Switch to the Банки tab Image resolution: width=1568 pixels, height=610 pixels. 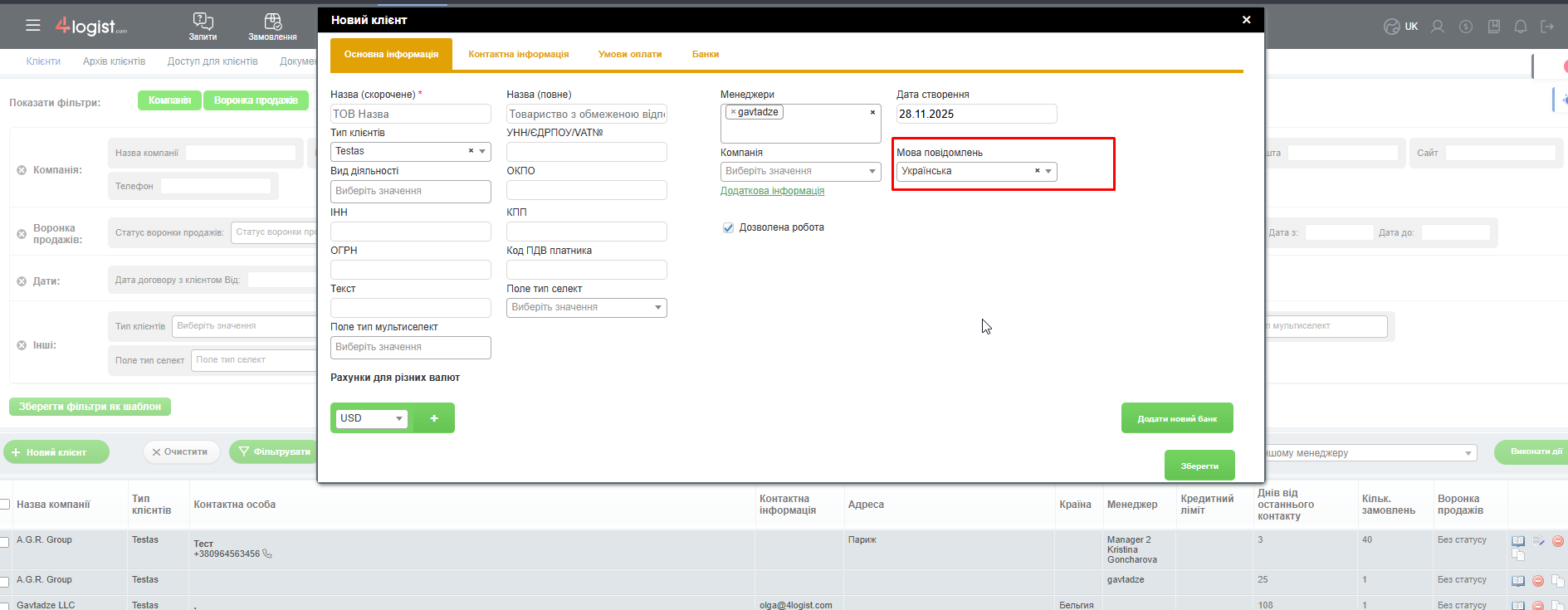[705, 54]
